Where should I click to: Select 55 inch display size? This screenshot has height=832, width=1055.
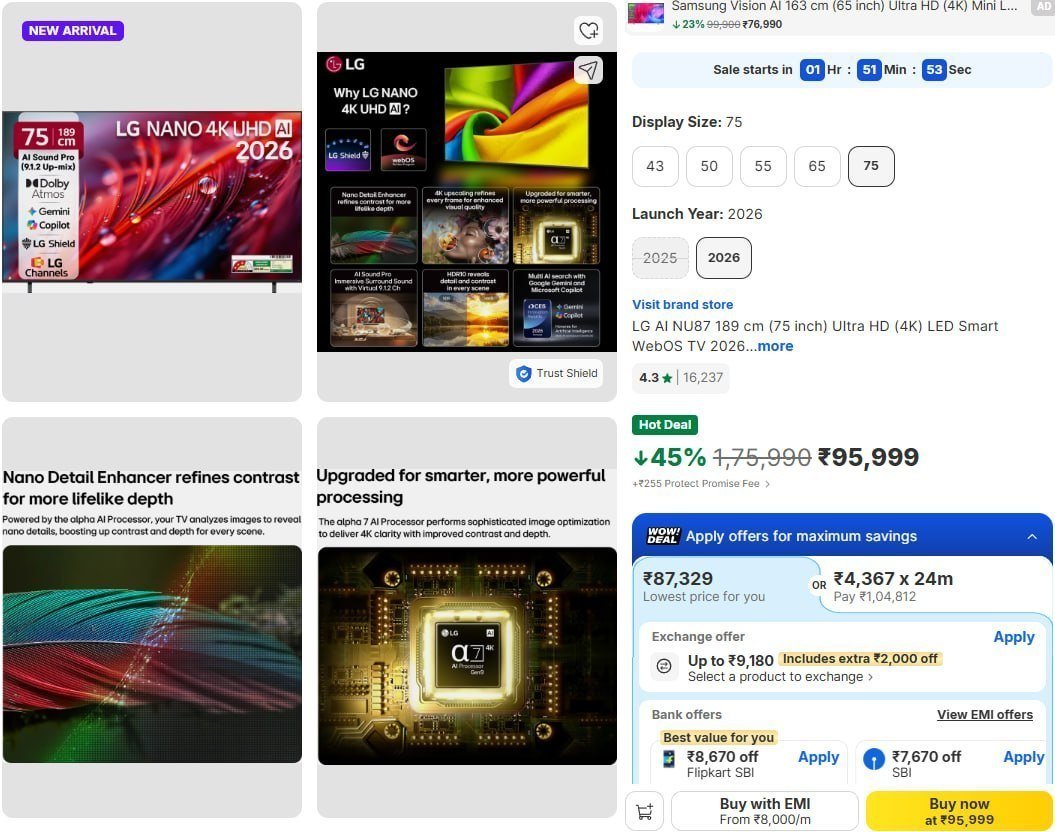tap(763, 166)
